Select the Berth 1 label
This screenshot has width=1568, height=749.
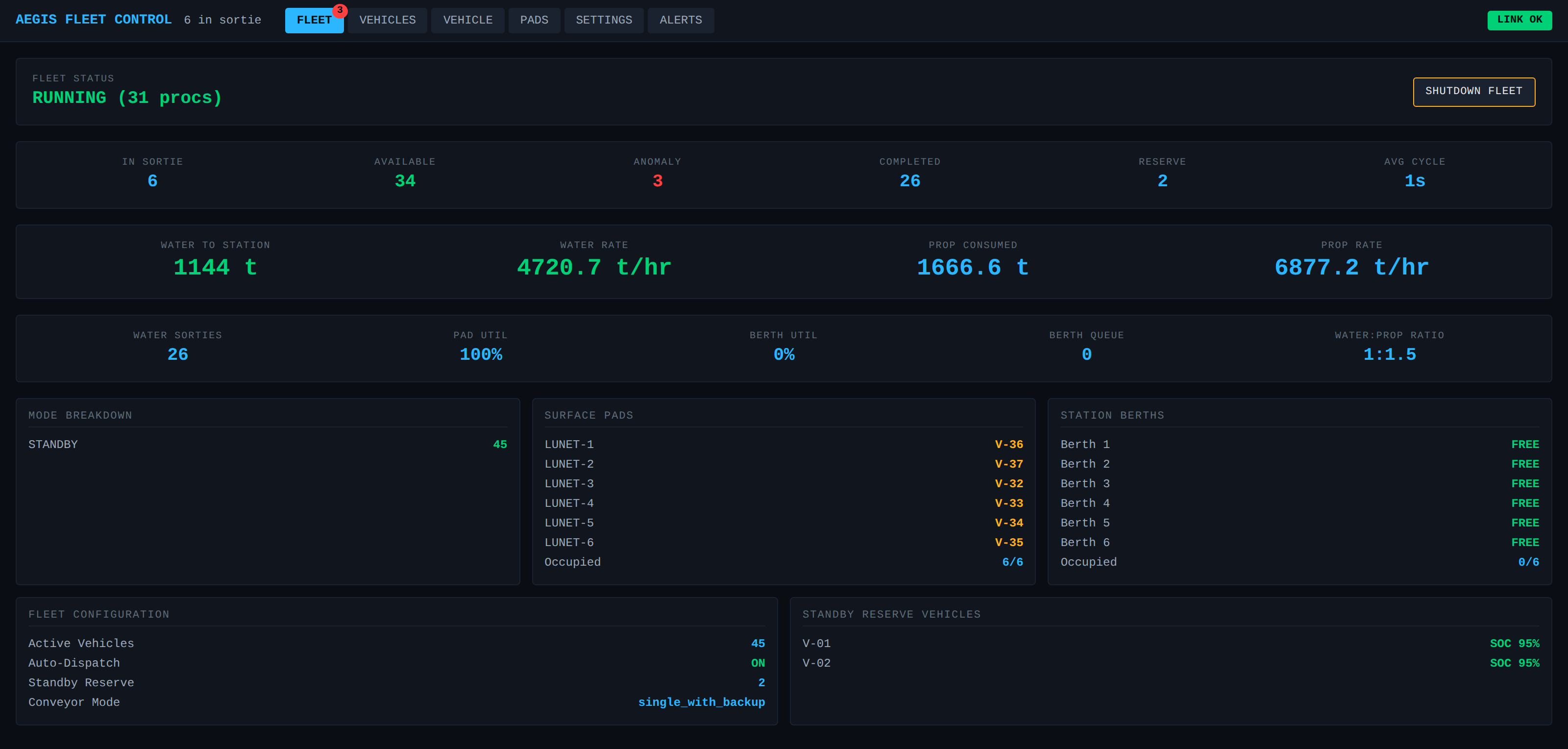(x=1085, y=445)
